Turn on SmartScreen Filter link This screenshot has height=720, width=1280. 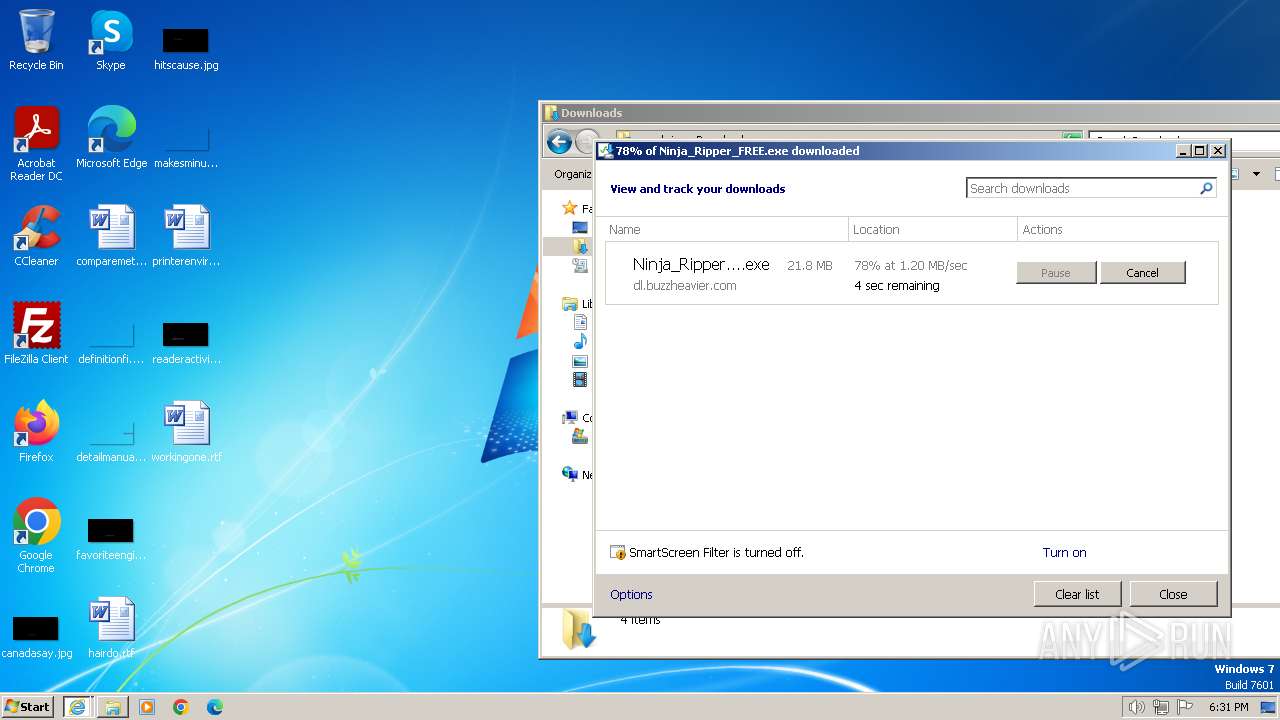click(1064, 552)
